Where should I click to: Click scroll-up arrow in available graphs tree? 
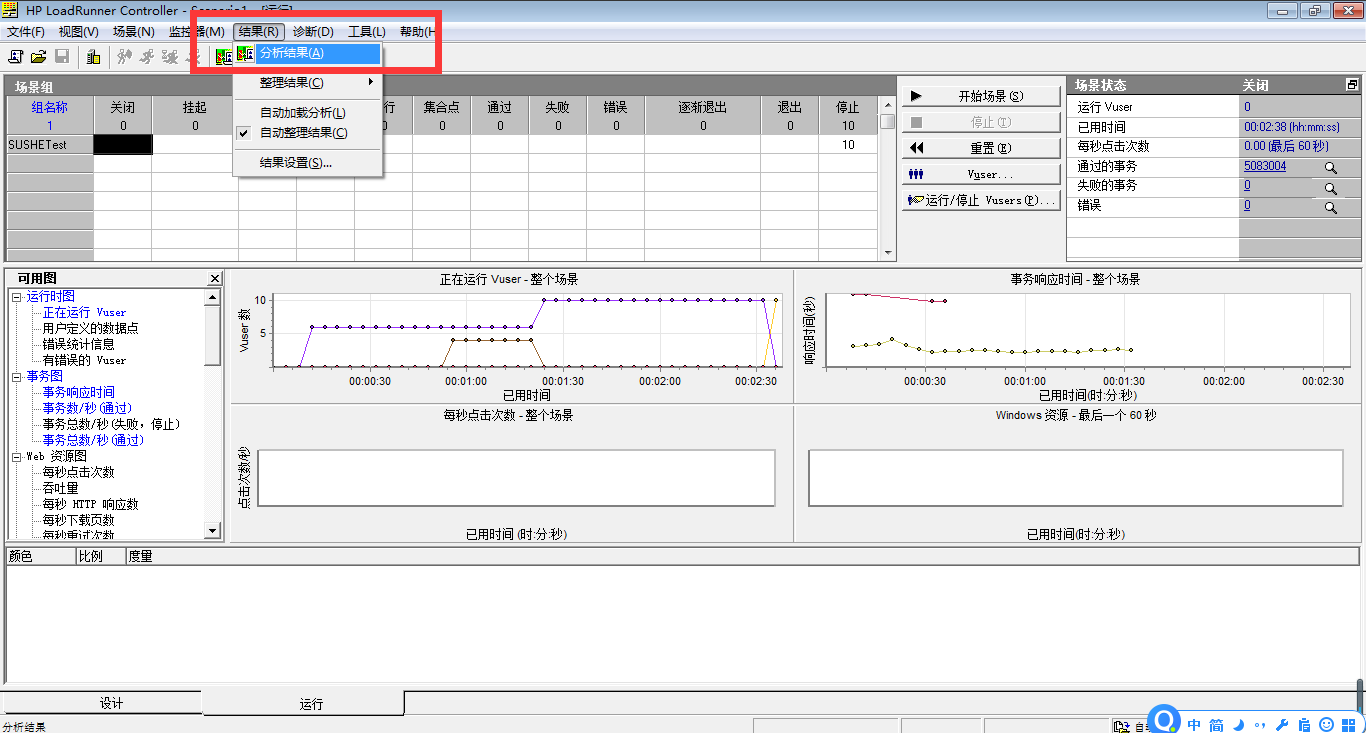[213, 297]
